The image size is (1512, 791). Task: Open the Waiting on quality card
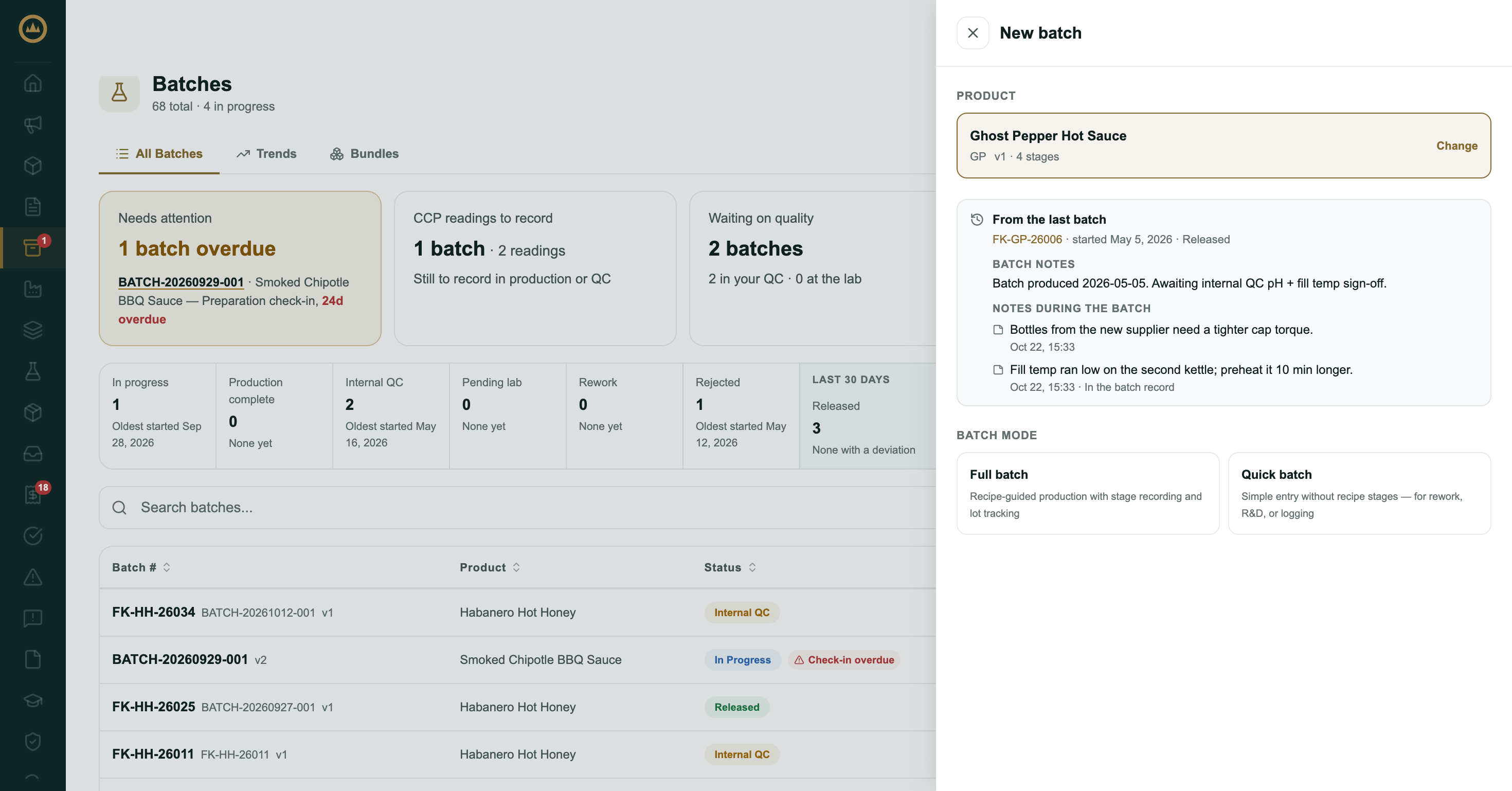click(813, 268)
